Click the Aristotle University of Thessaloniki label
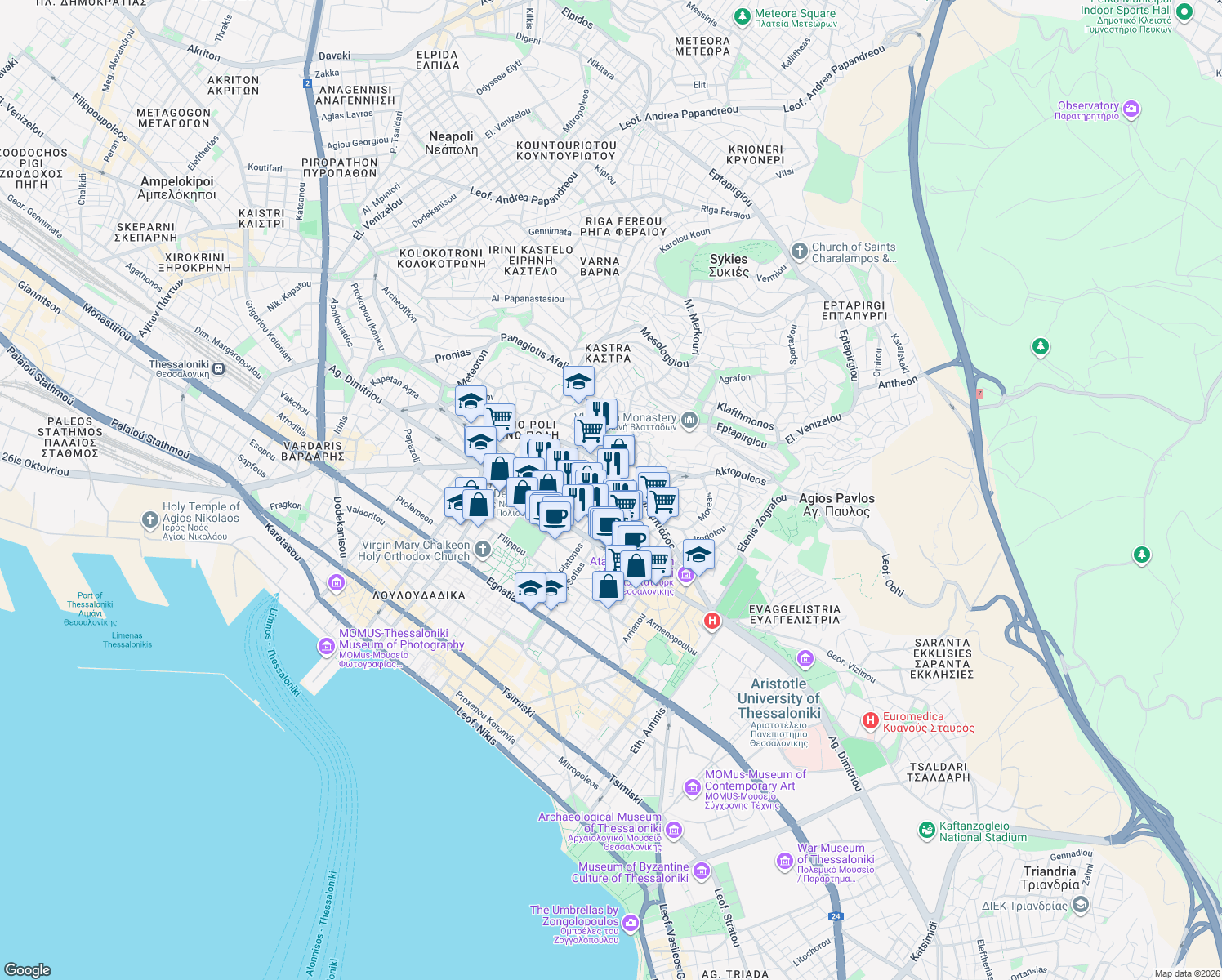The width and height of the screenshot is (1222, 980). pyautogui.click(x=780, y=698)
